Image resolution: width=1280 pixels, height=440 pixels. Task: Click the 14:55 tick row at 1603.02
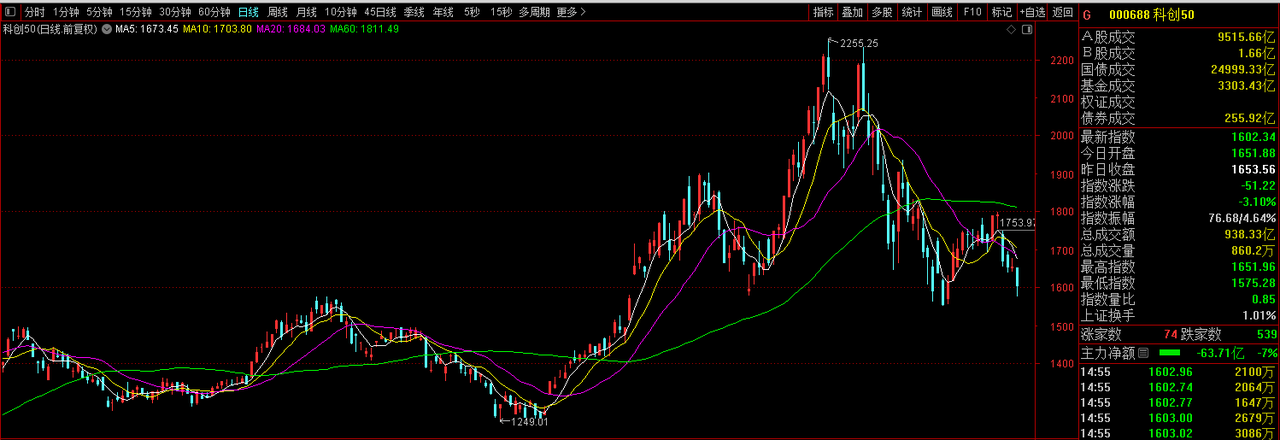[x=1179, y=433]
